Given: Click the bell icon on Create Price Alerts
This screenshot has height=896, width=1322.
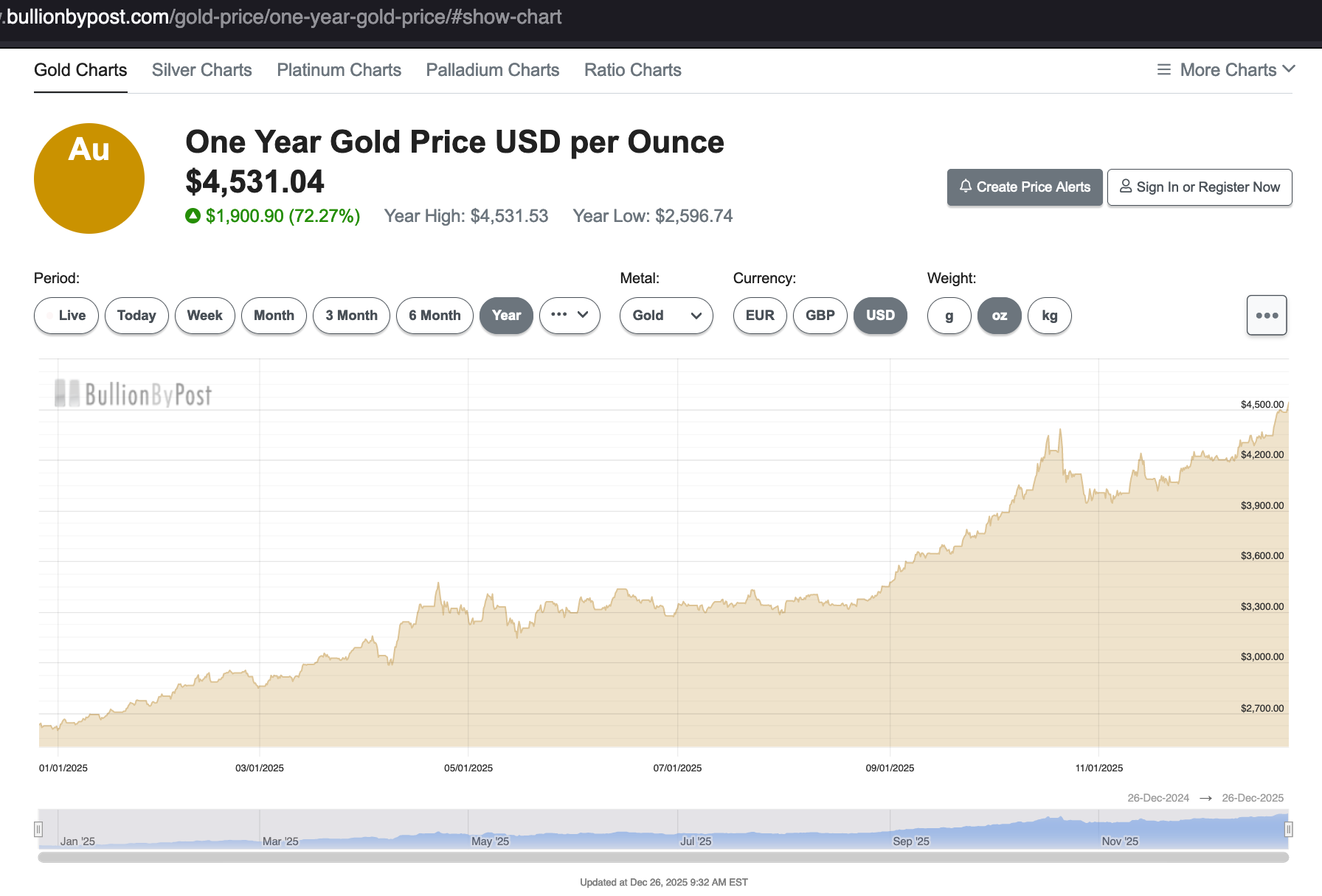Looking at the screenshot, I should [x=965, y=187].
